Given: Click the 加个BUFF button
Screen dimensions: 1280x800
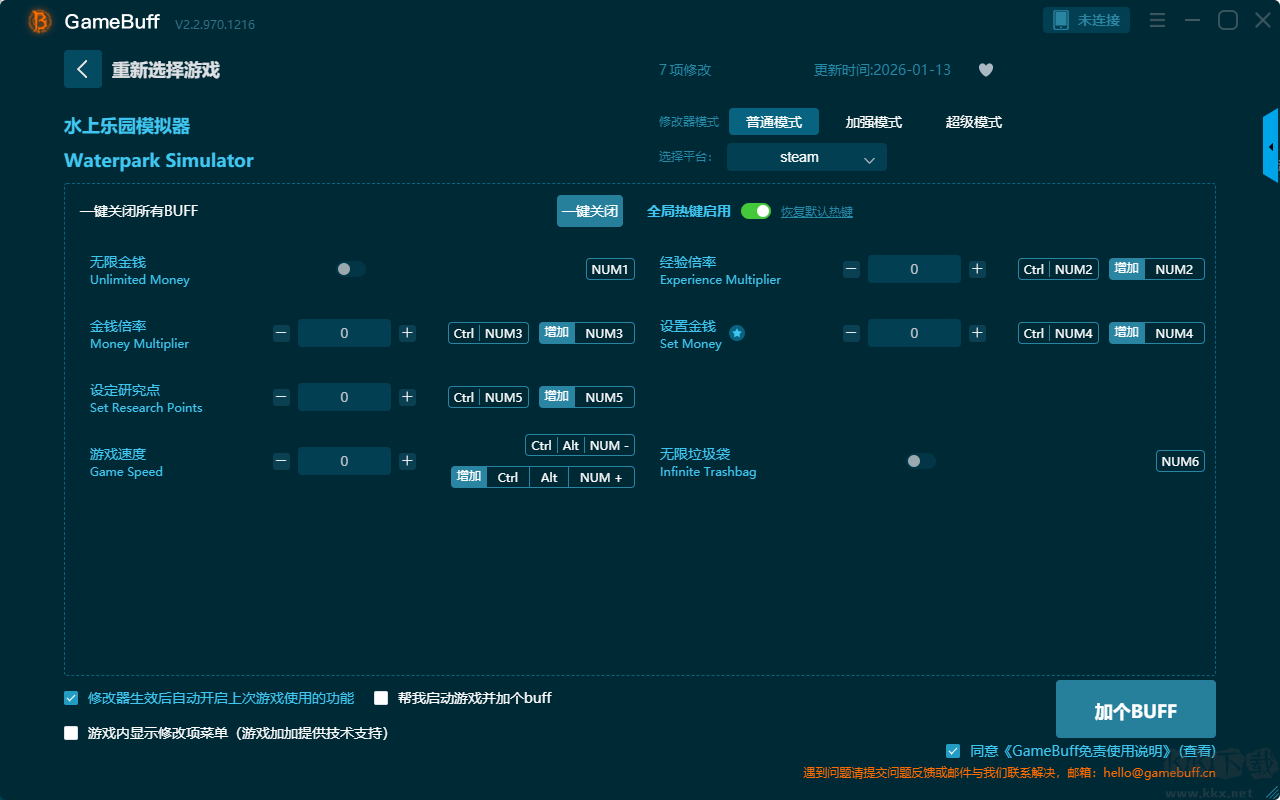Looking at the screenshot, I should pos(1136,710).
